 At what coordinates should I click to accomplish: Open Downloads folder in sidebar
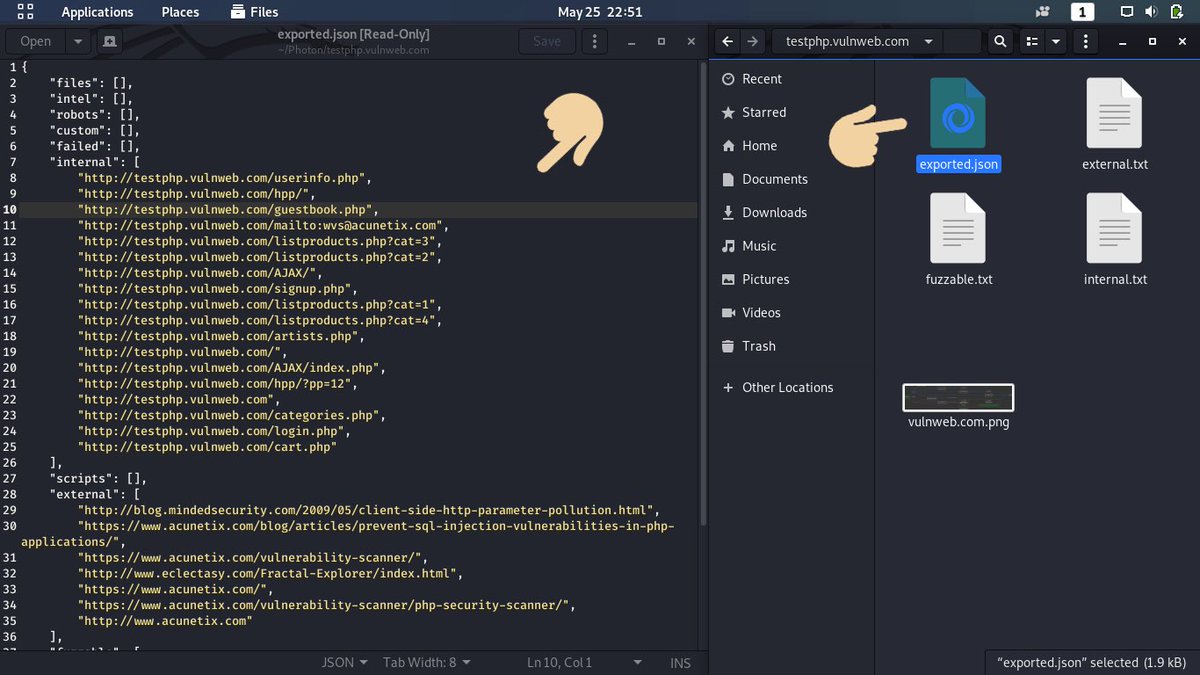[x=774, y=212]
